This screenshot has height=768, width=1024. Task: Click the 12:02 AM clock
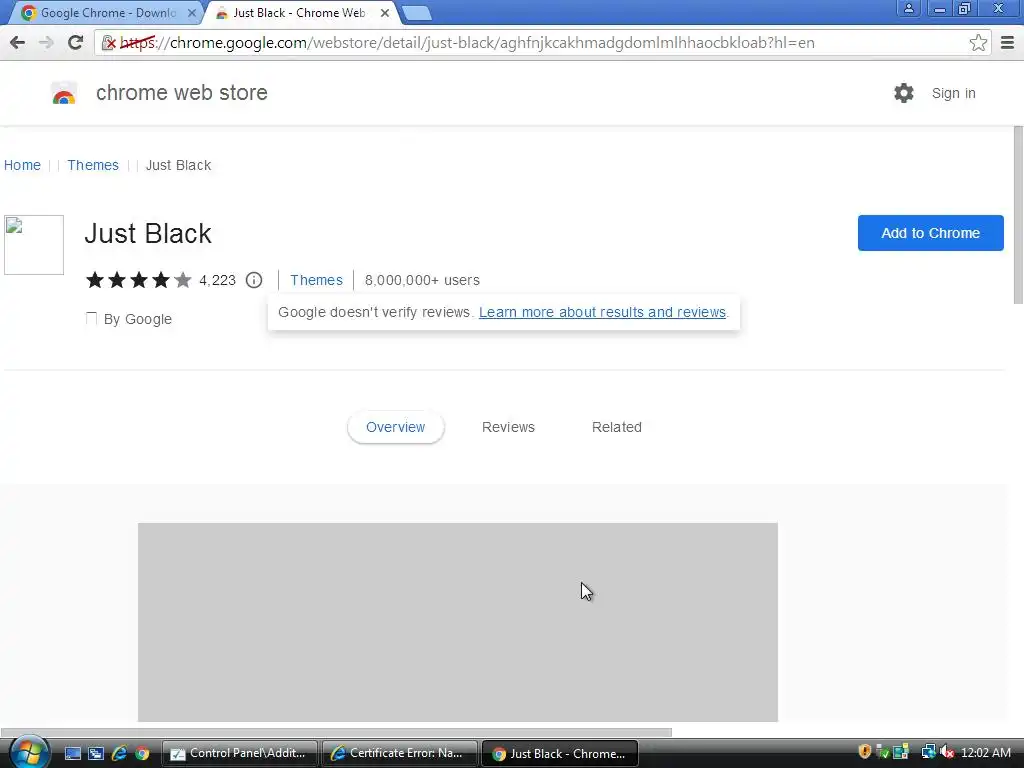point(985,753)
